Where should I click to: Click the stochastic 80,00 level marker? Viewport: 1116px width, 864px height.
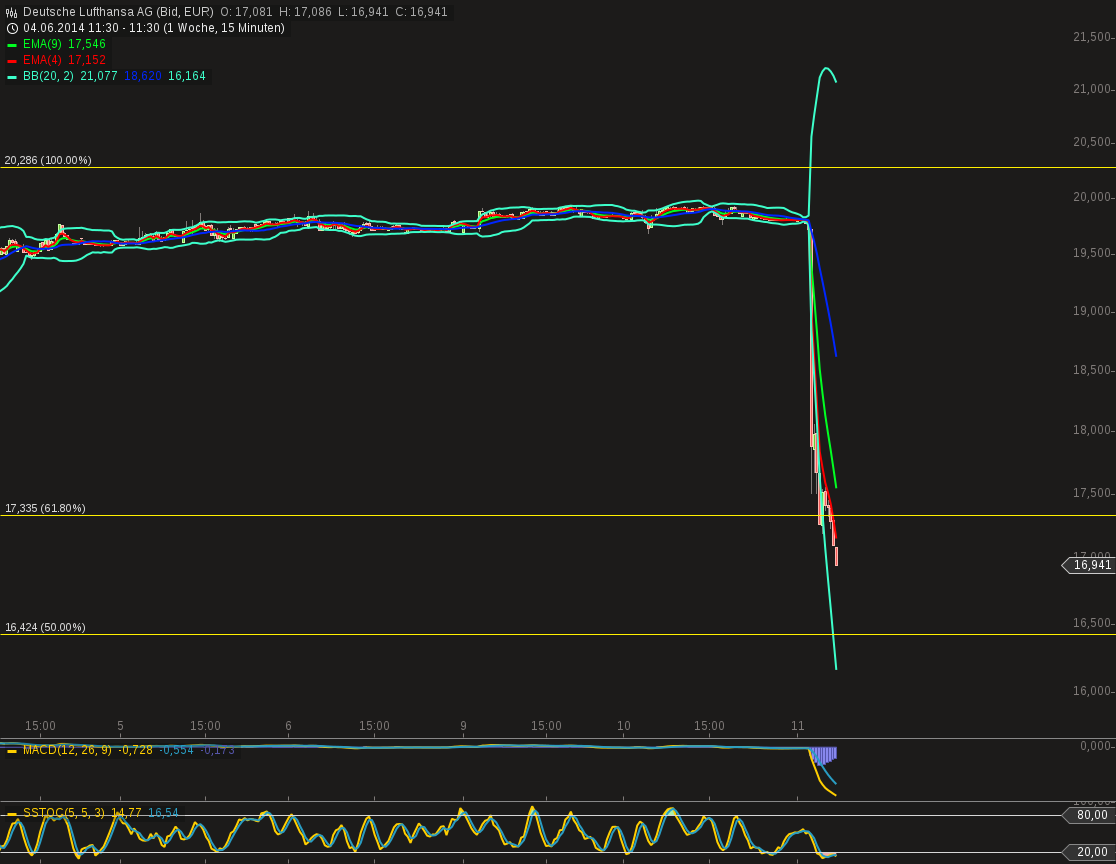pyautogui.click(x=1089, y=815)
